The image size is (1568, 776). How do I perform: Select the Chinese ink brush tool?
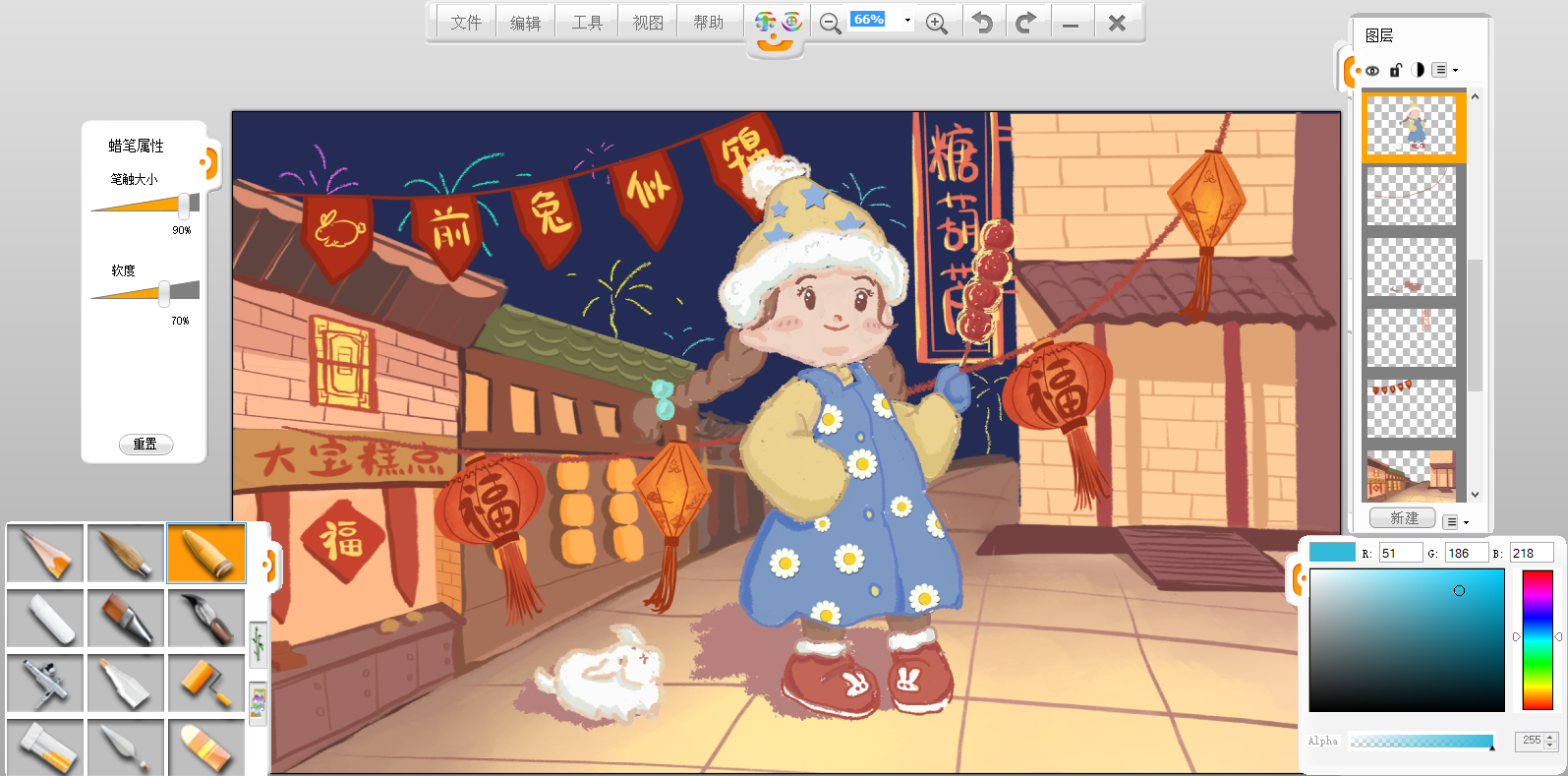pos(206,618)
